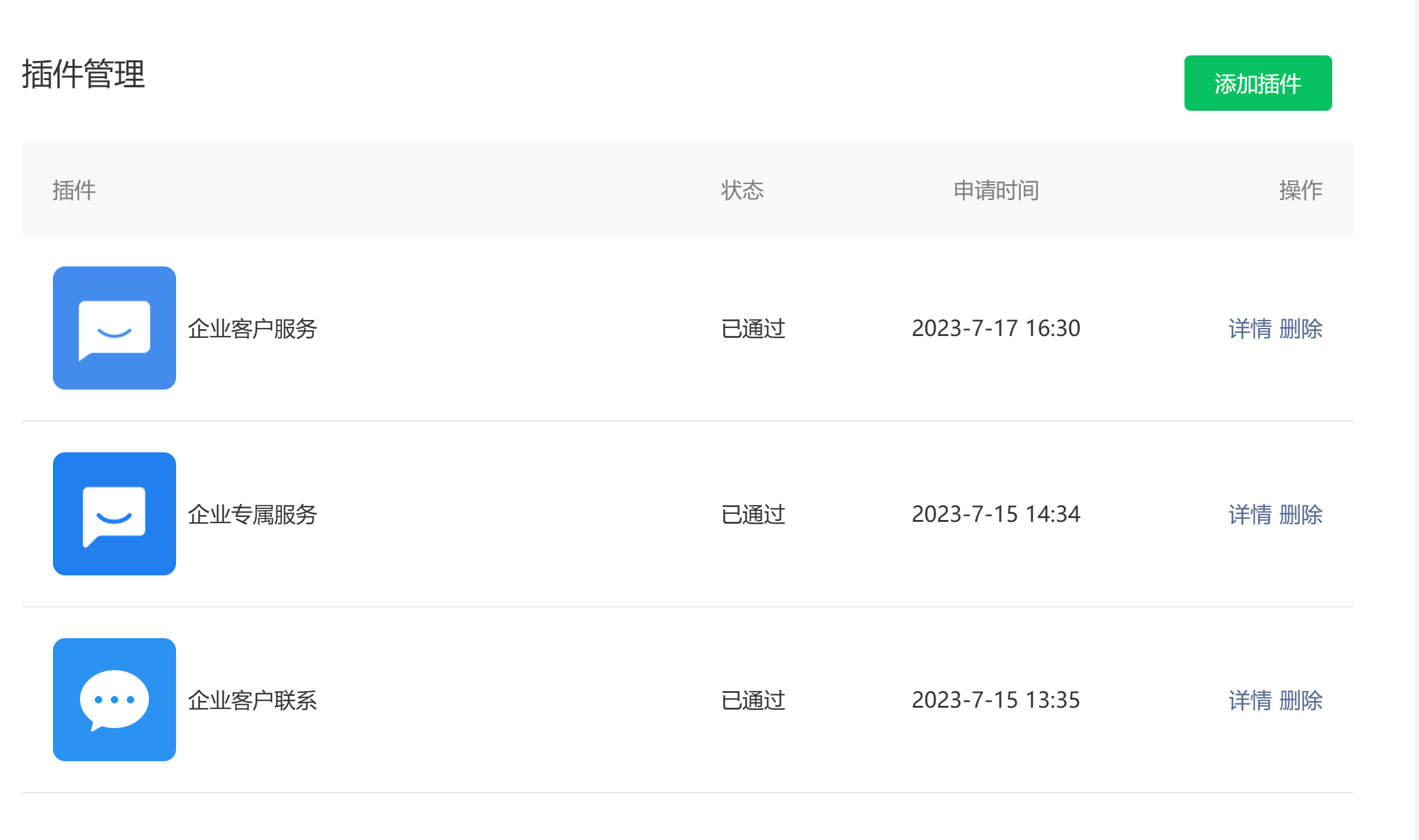Click the 状态 column header
Screen dimensions: 1419x840
click(742, 190)
